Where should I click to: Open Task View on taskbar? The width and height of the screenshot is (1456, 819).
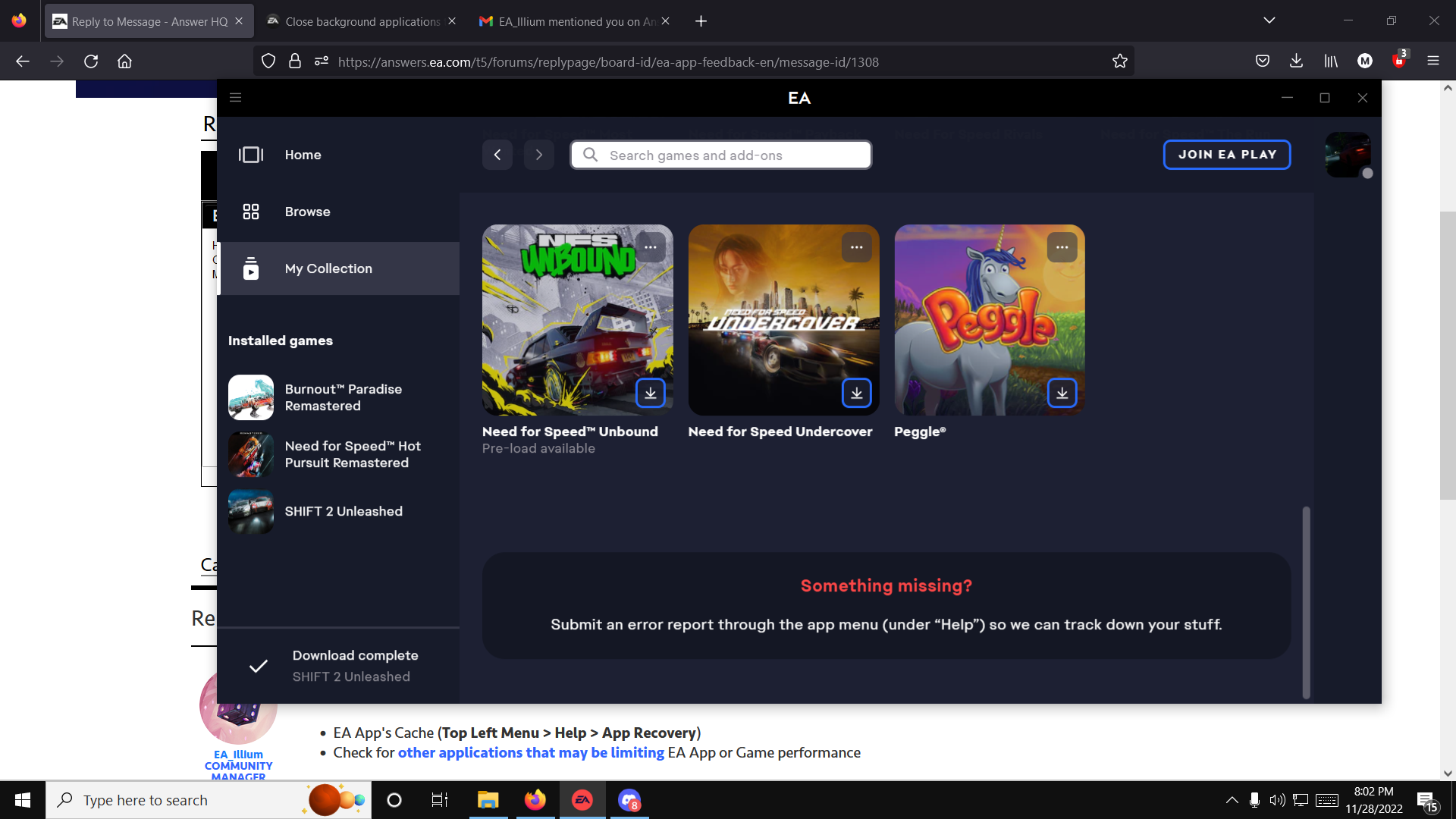click(x=440, y=800)
